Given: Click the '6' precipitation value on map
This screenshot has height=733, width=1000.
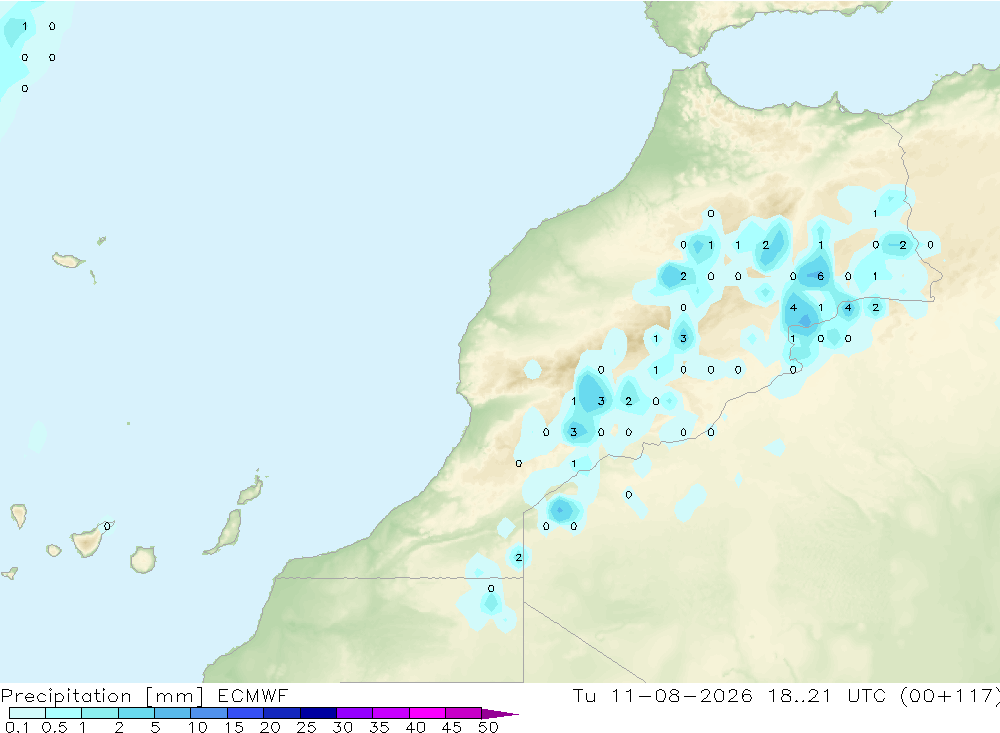Looking at the screenshot, I should point(820,276).
